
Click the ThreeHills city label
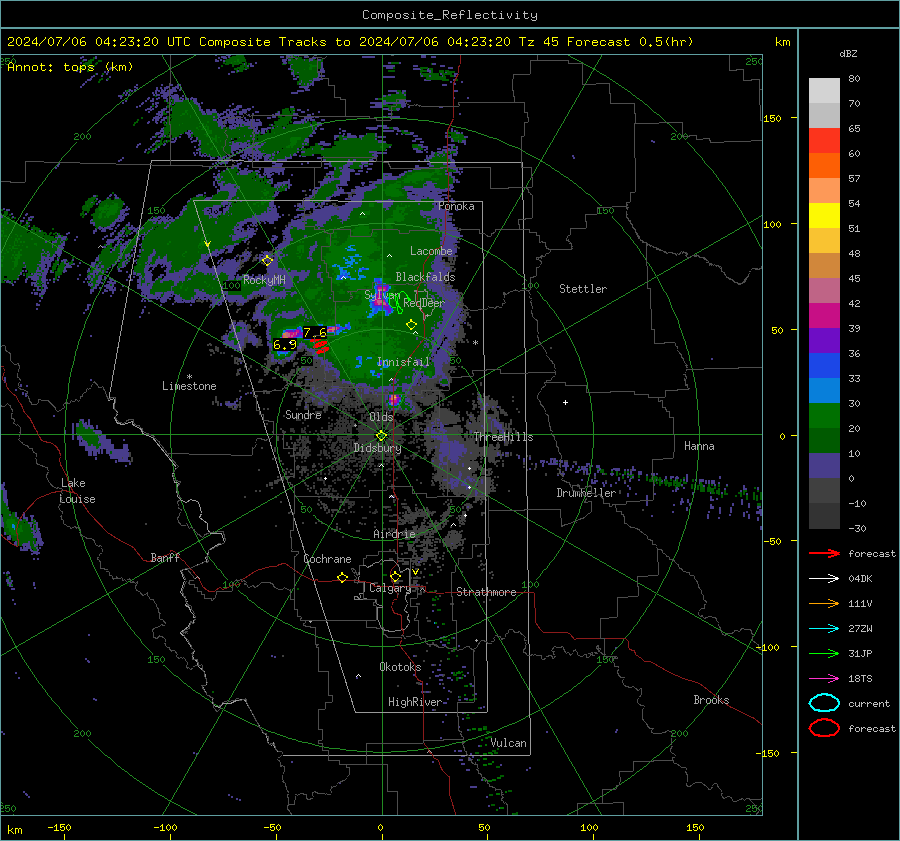pyautogui.click(x=503, y=437)
